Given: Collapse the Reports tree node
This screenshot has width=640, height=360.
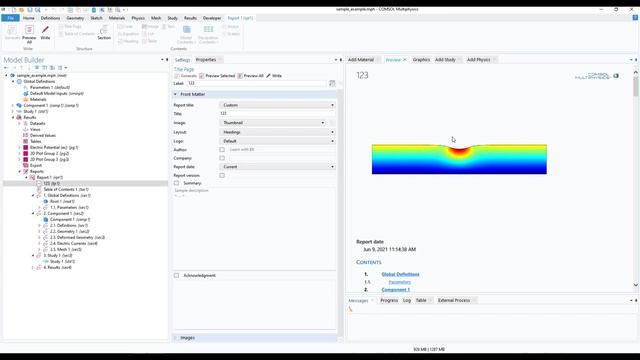Looking at the screenshot, I should (x=20, y=171).
